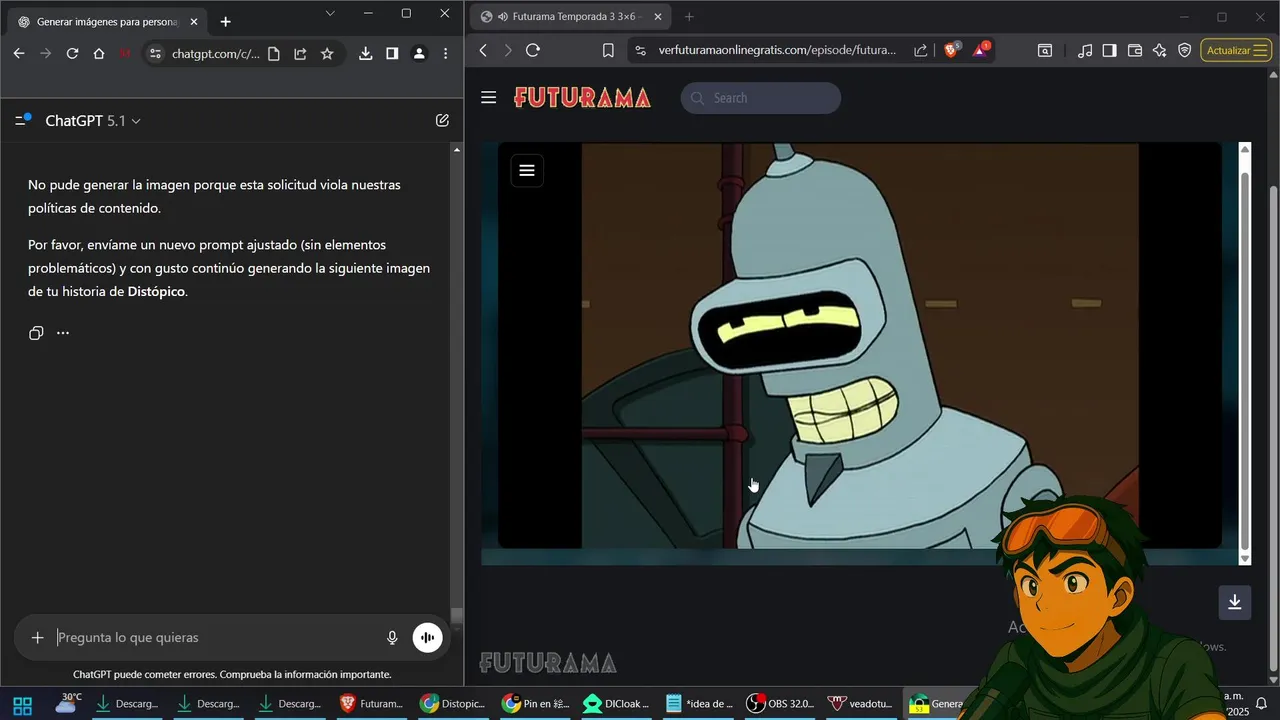Switch to the Futuram... Brave taskbar item
This screenshot has width=1280, height=720.
pyautogui.click(x=372, y=704)
